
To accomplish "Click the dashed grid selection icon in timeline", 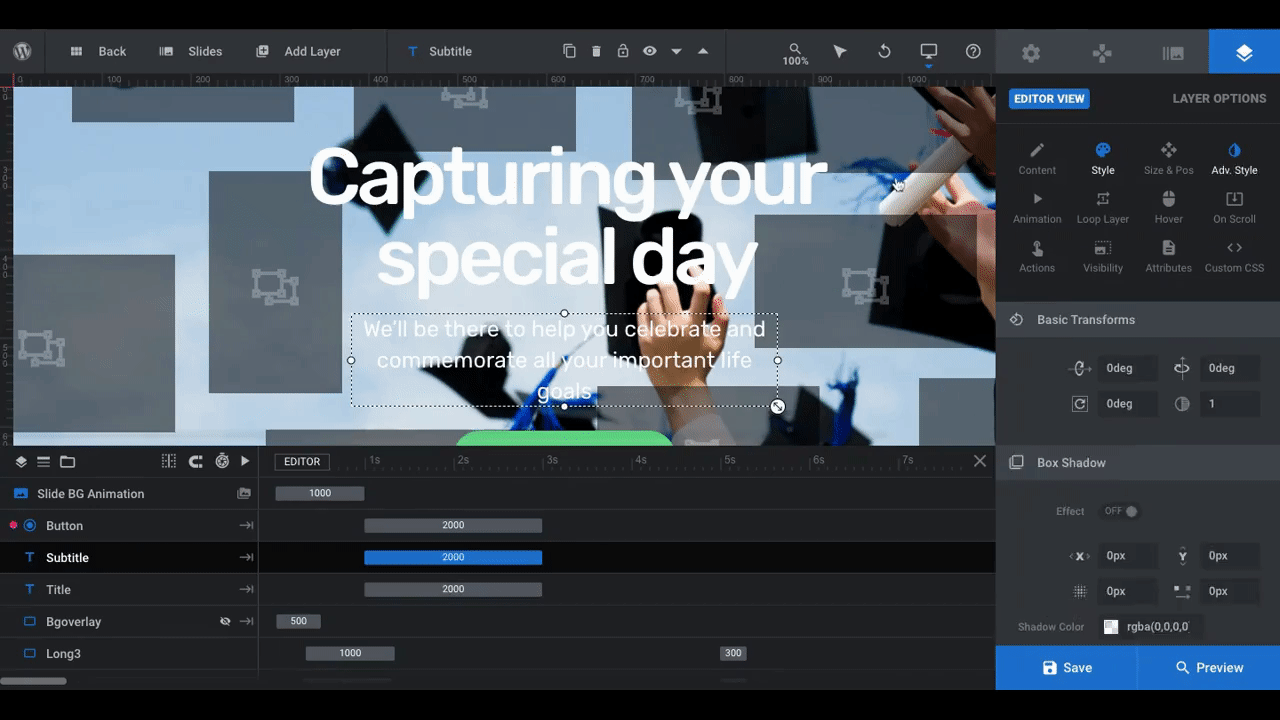I will point(169,461).
